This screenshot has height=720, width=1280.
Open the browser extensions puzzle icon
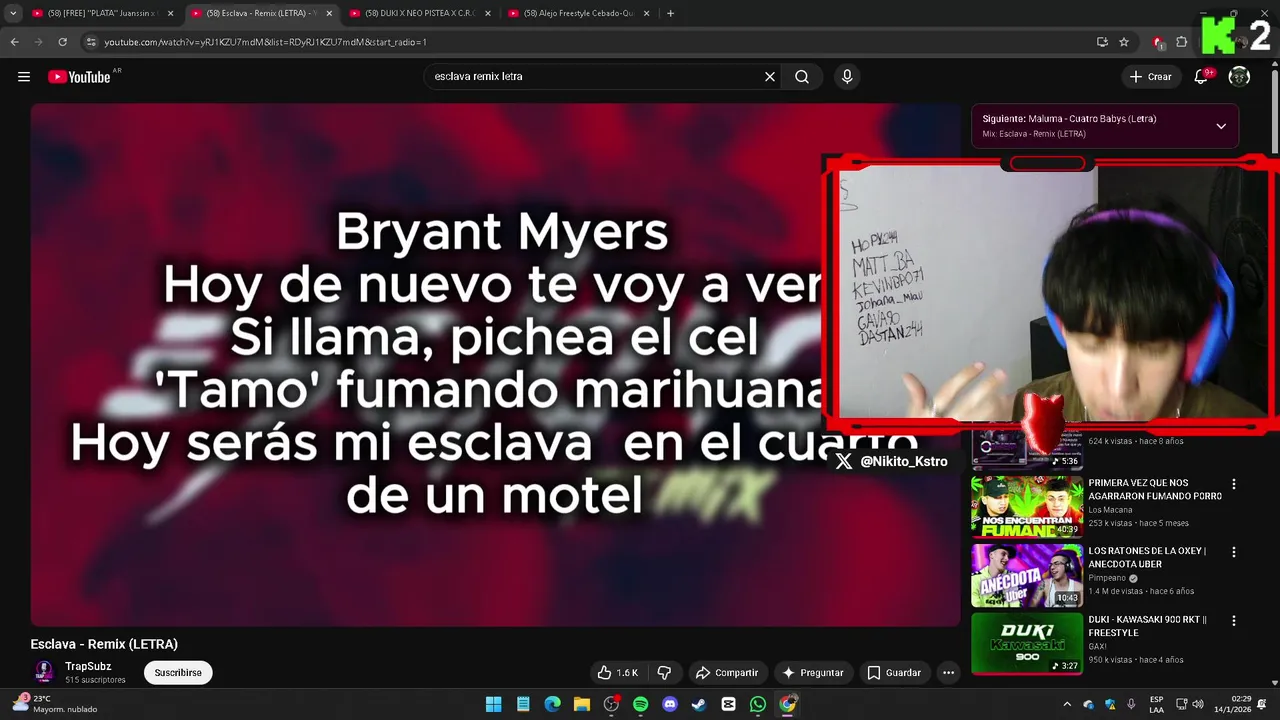(1182, 42)
